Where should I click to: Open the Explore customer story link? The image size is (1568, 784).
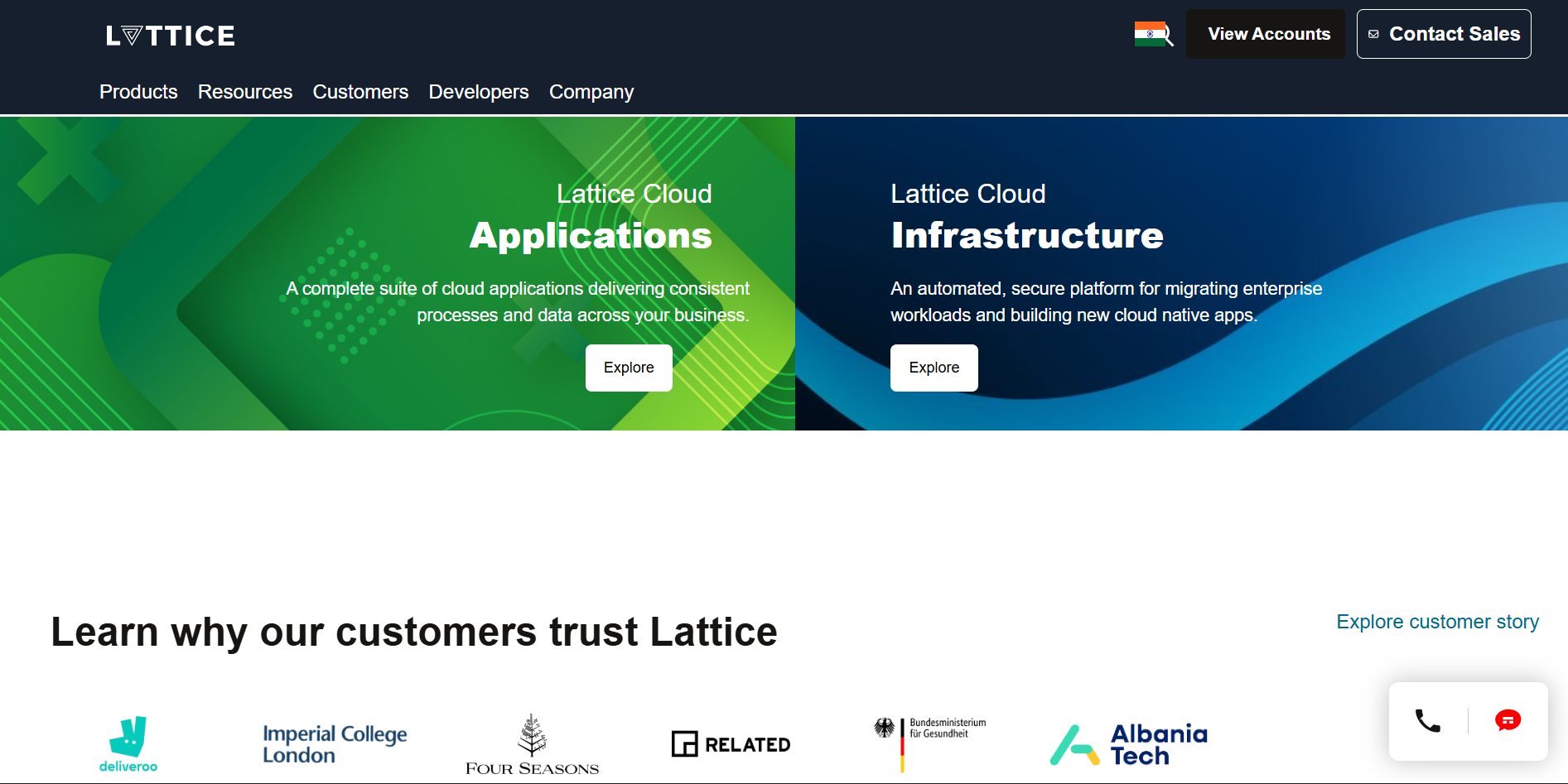click(x=1437, y=622)
